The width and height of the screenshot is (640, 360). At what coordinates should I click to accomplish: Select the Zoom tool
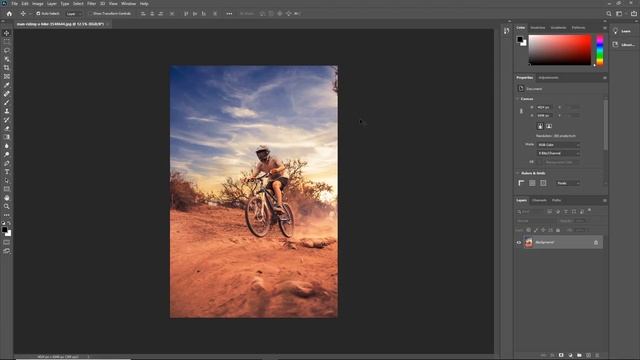7,207
